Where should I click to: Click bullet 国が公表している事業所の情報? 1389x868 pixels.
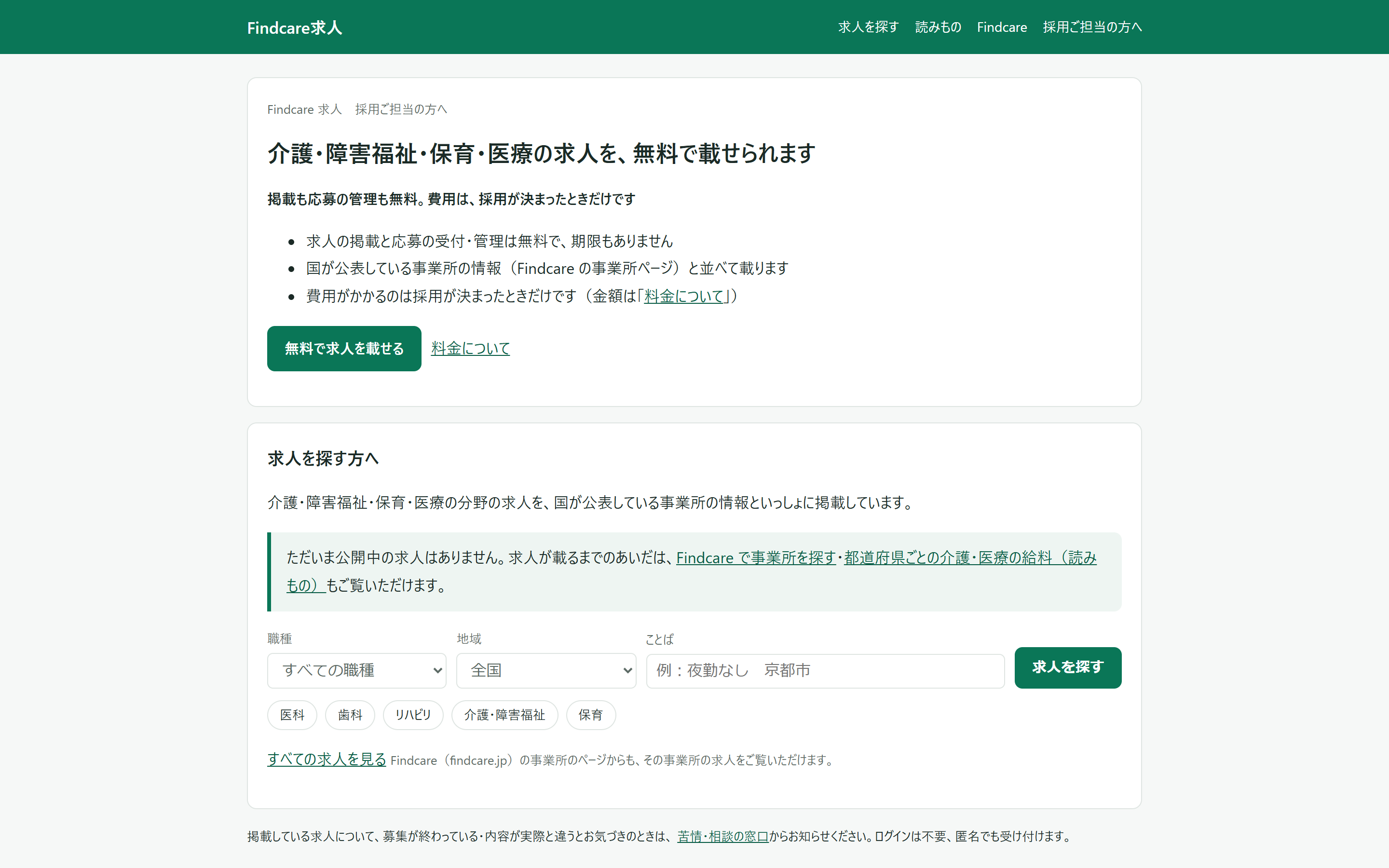click(547, 268)
